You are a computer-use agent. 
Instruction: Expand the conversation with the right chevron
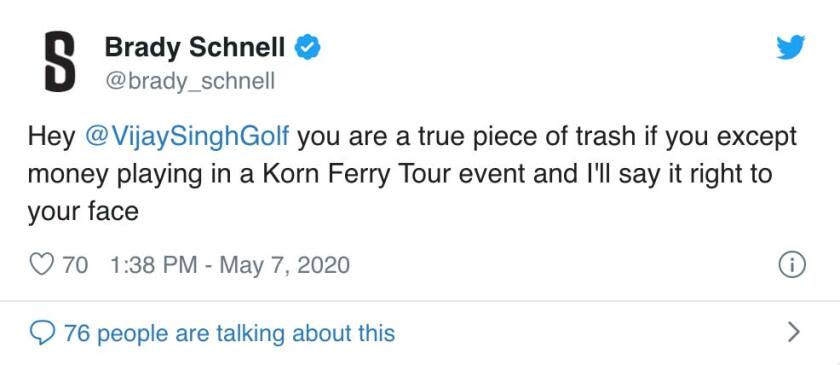pyautogui.click(x=794, y=332)
